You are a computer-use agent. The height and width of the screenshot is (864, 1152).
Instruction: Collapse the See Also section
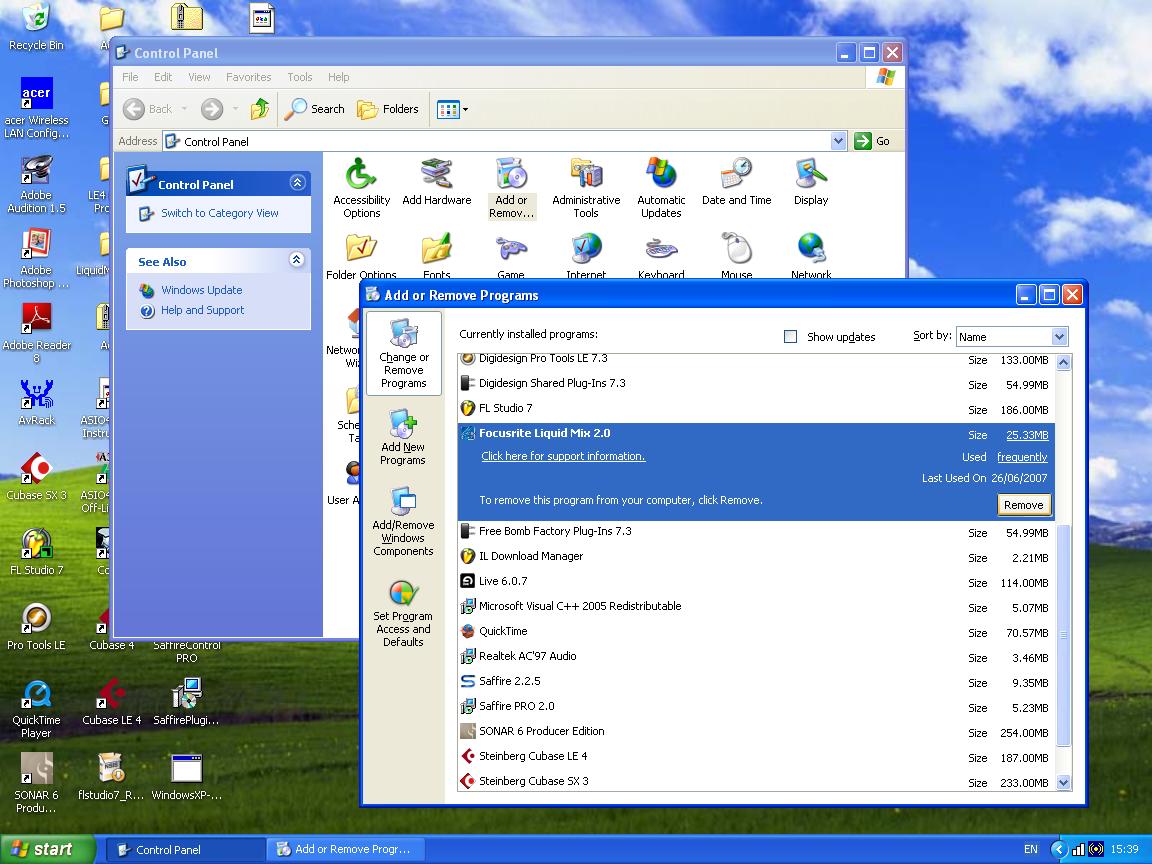(x=296, y=259)
